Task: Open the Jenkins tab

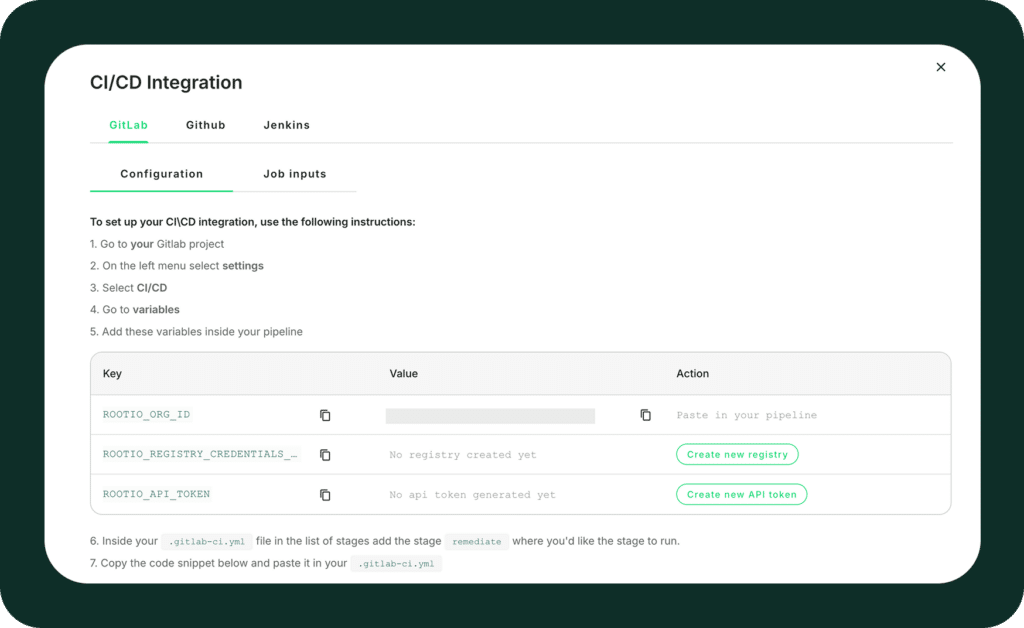Action: [287, 125]
